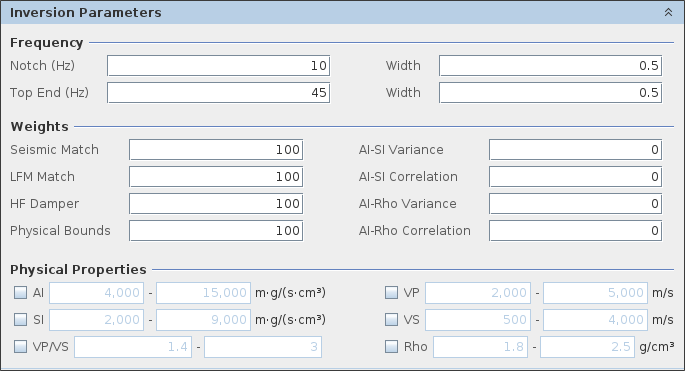Click the AI-Rho Correlation field
This screenshot has width=685, height=371.
(x=575, y=231)
